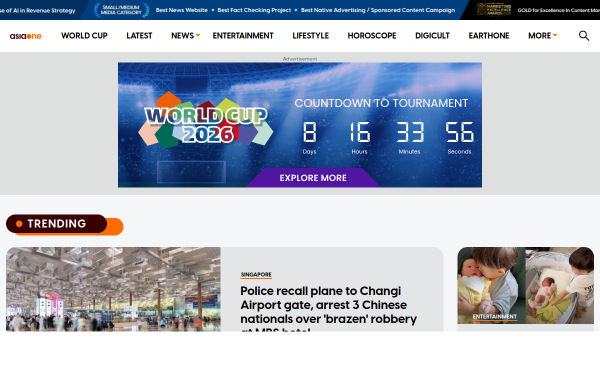
Task: Click the World Cup 2026 banner logo
Action: [206, 121]
